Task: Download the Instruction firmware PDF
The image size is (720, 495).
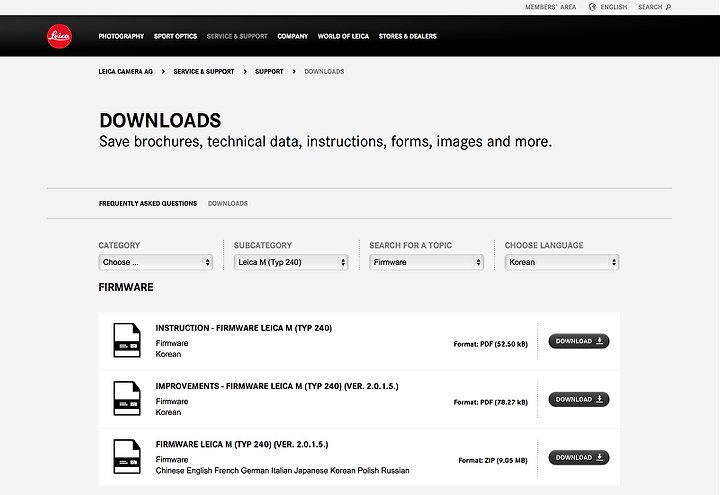Action: 579,341
